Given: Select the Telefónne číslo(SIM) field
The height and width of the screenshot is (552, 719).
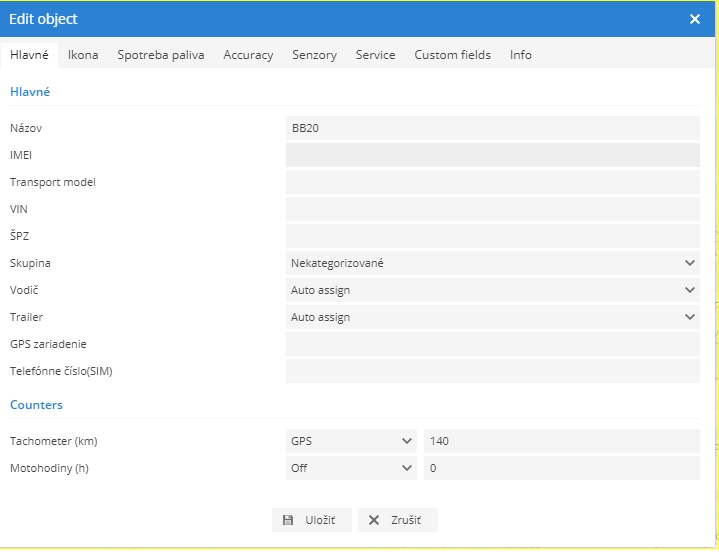Looking at the screenshot, I should click(x=492, y=371).
